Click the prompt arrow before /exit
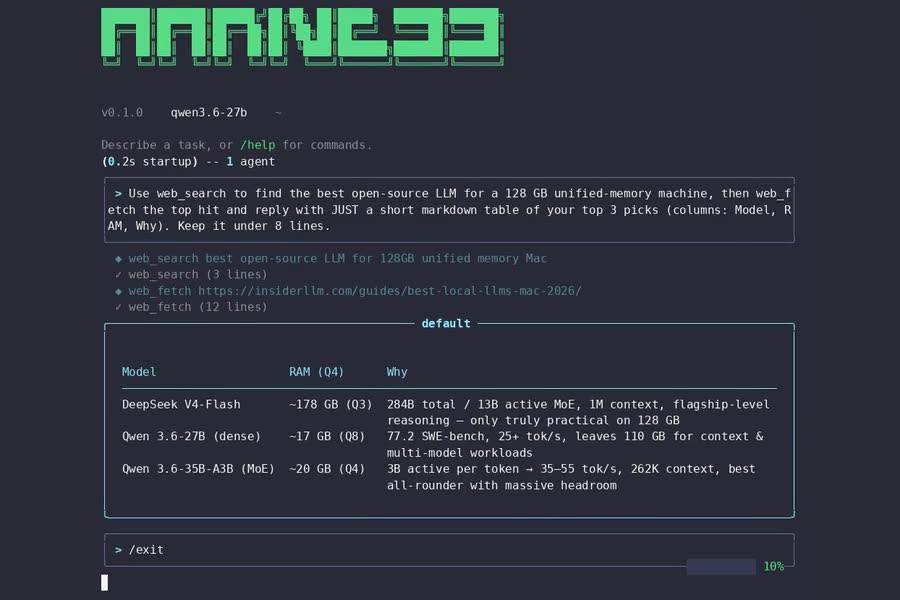Screen dimensions: 900x600 point(118,550)
